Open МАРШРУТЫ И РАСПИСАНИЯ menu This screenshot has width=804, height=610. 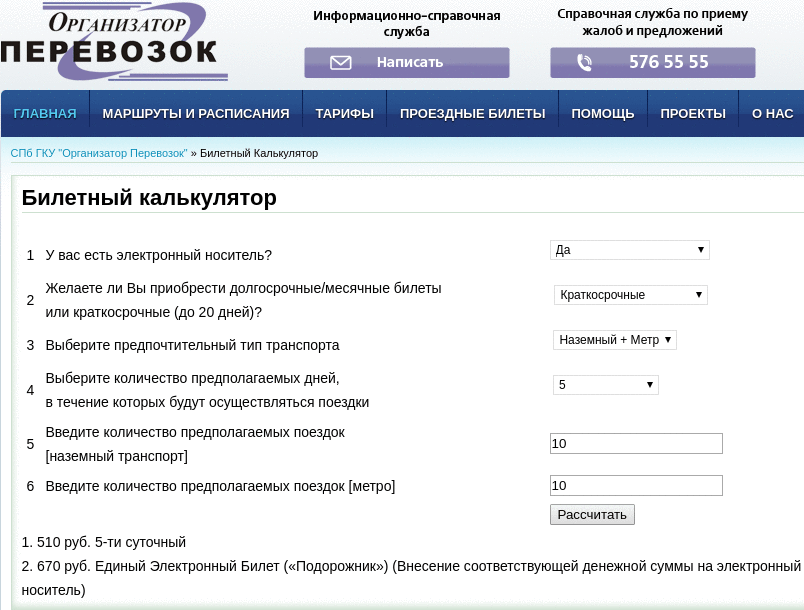(x=196, y=114)
